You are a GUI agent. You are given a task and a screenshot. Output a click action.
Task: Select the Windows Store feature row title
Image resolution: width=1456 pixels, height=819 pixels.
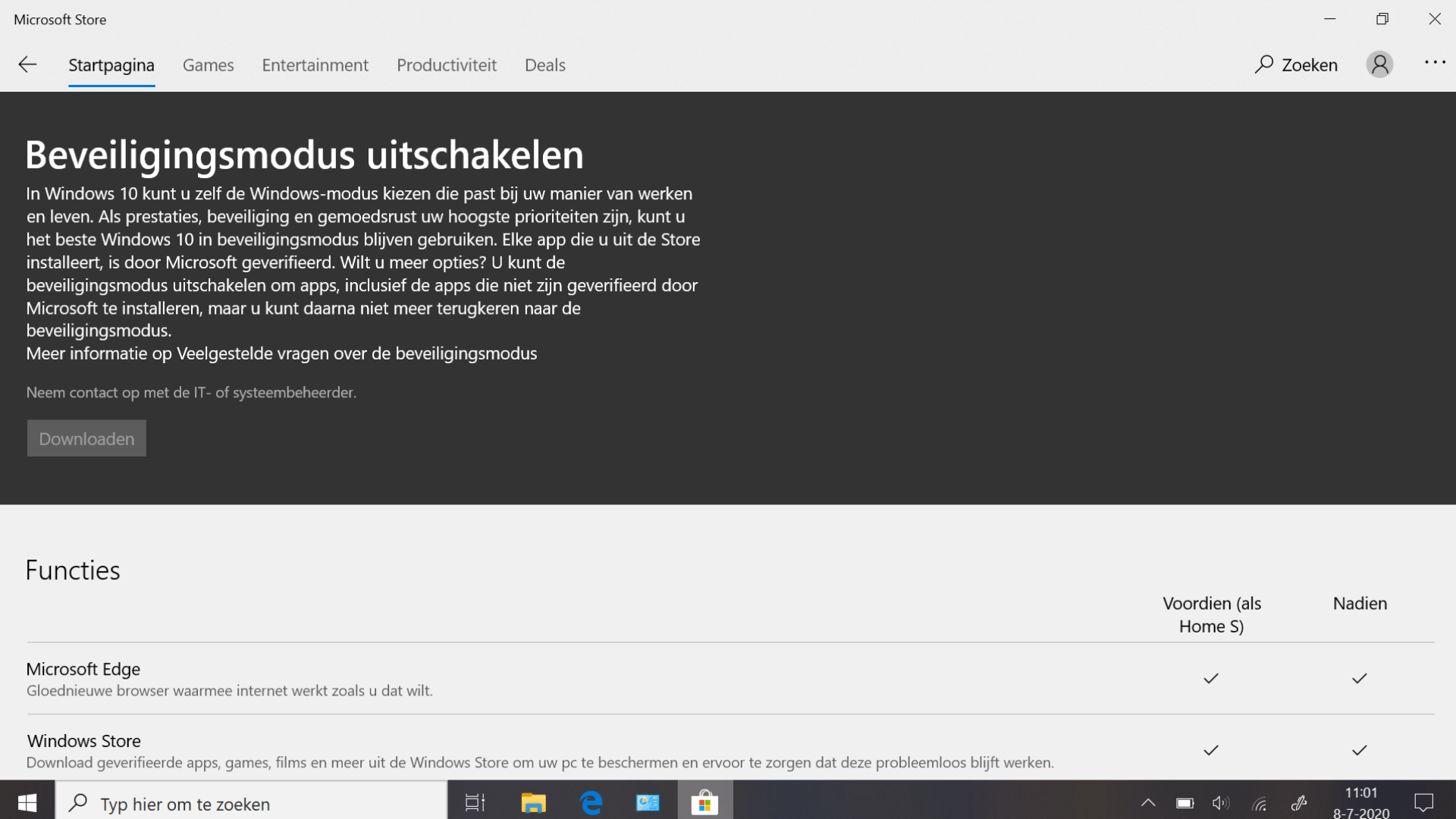(84, 741)
